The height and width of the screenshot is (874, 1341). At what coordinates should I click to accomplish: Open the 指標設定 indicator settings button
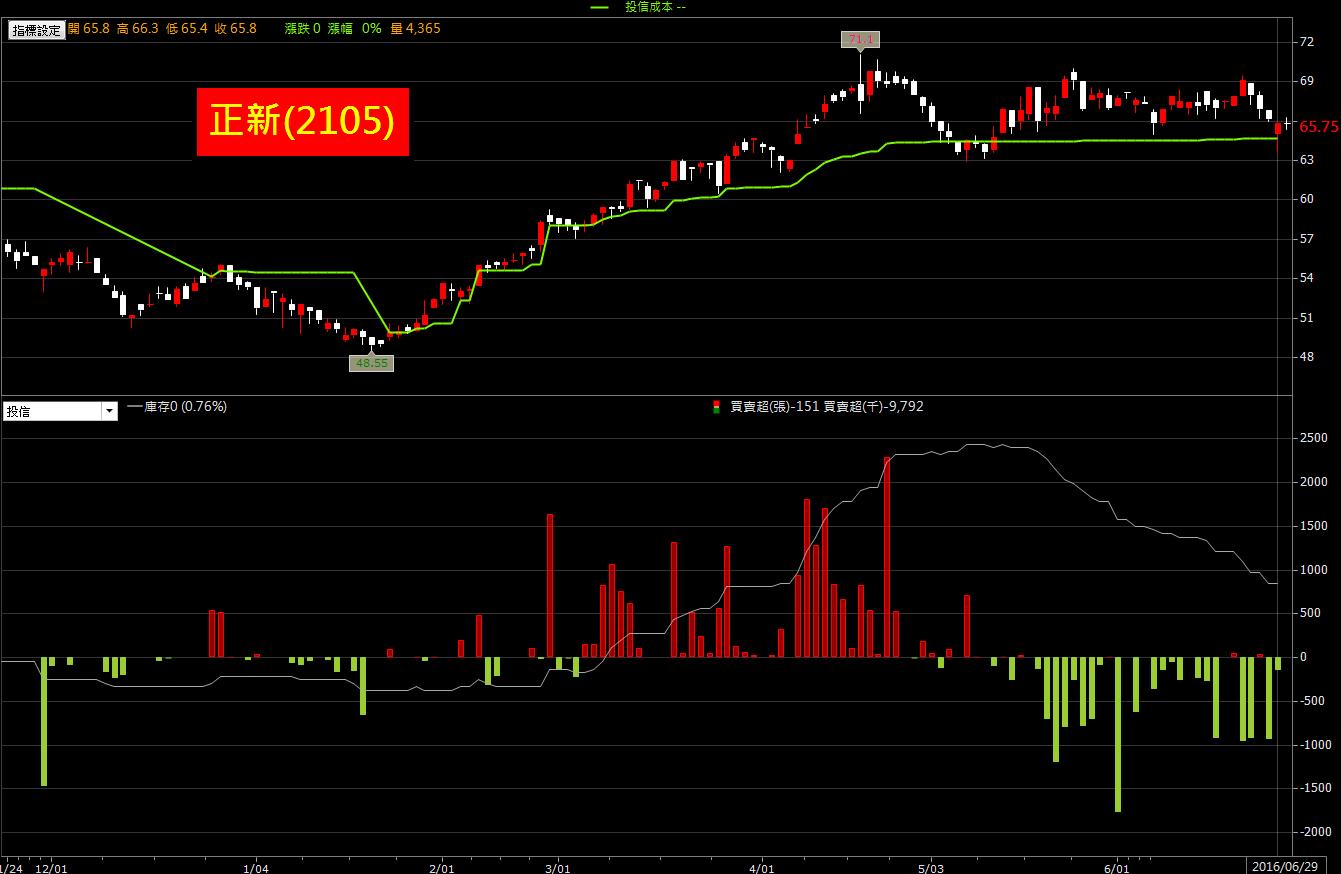click(x=37, y=30)
